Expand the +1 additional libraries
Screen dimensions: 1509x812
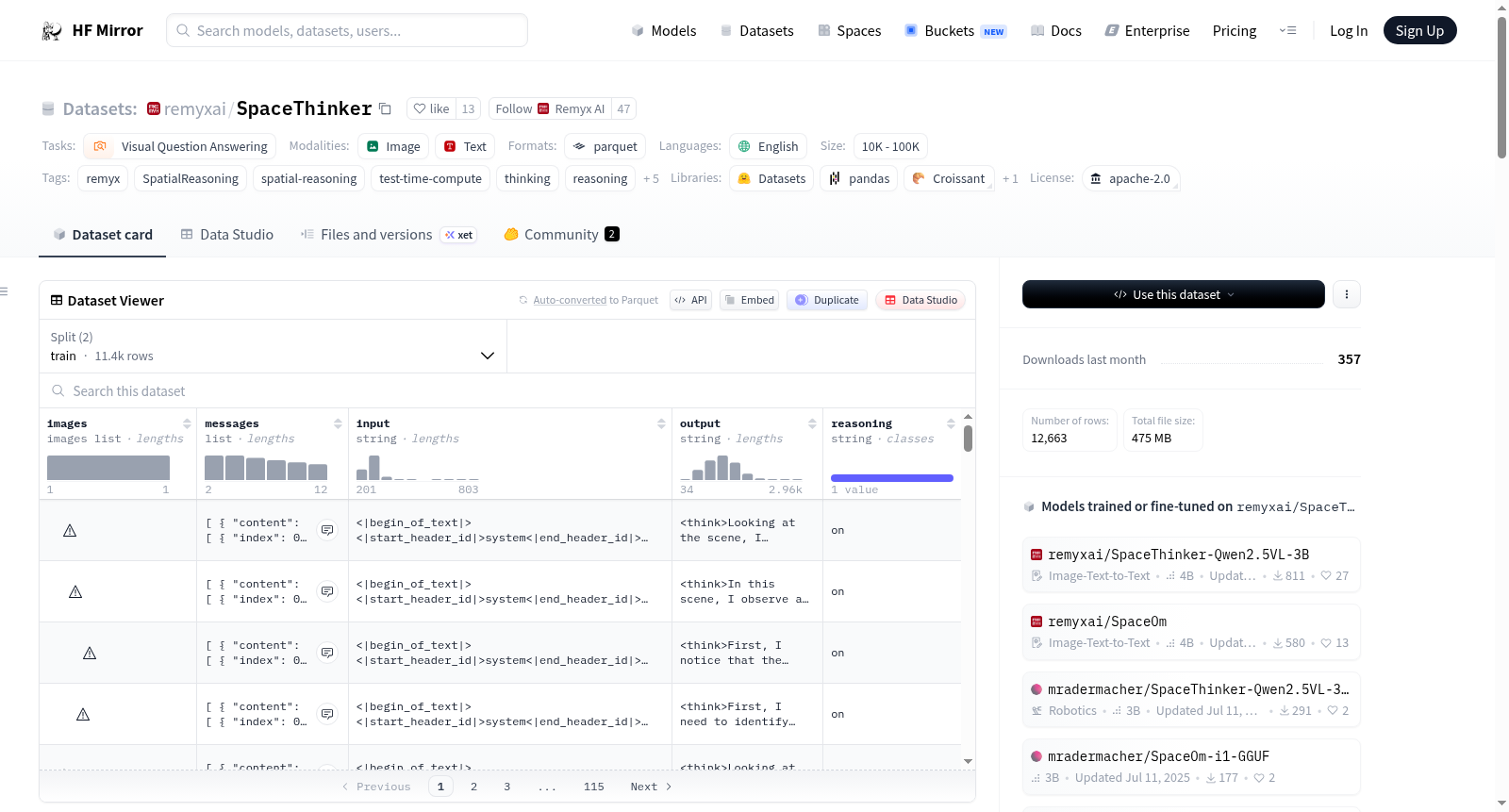[x=1010, y=178]
